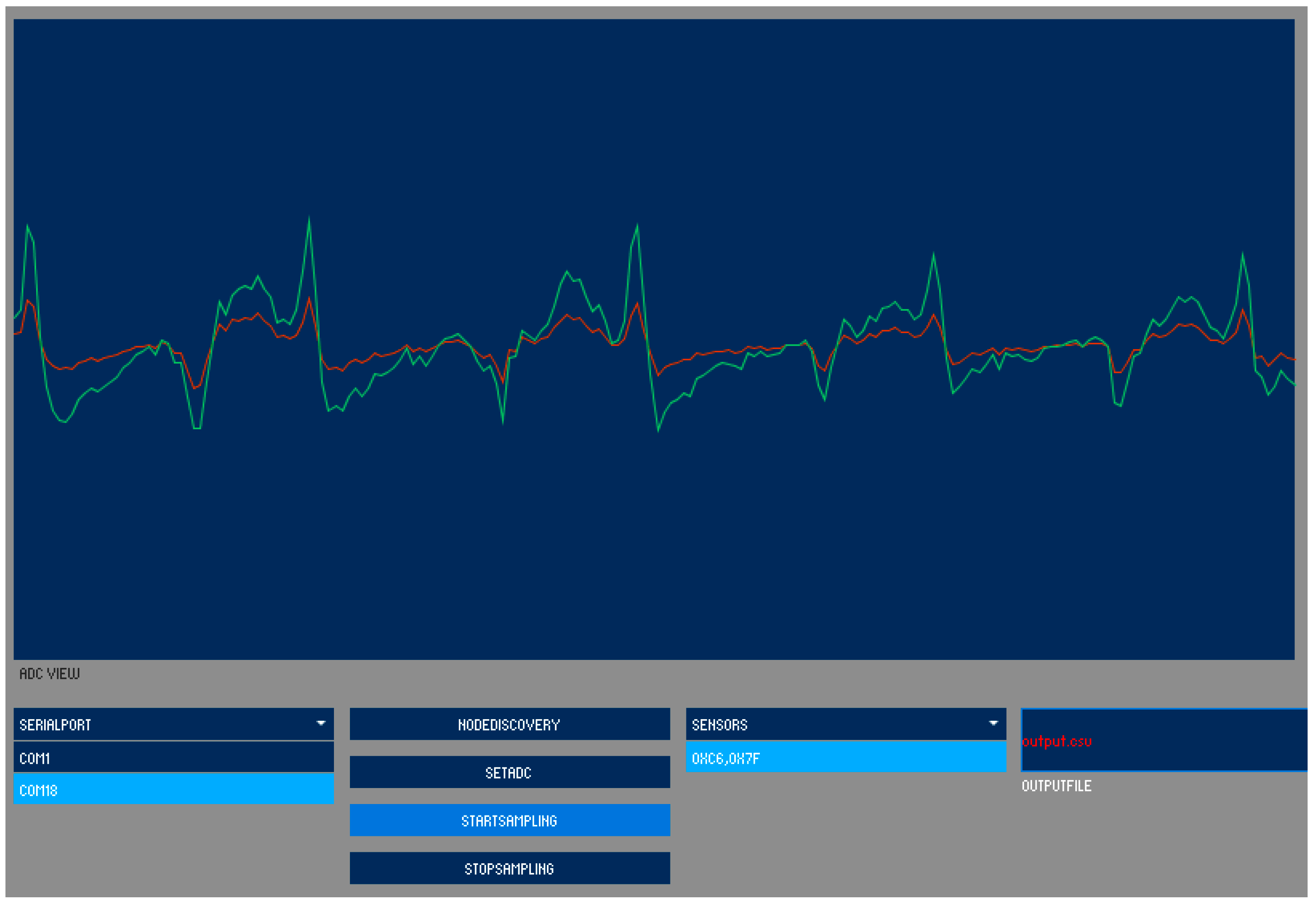Click the rightmost green spike in chart
1316x904 pixels.
(x=1242, y=255)
